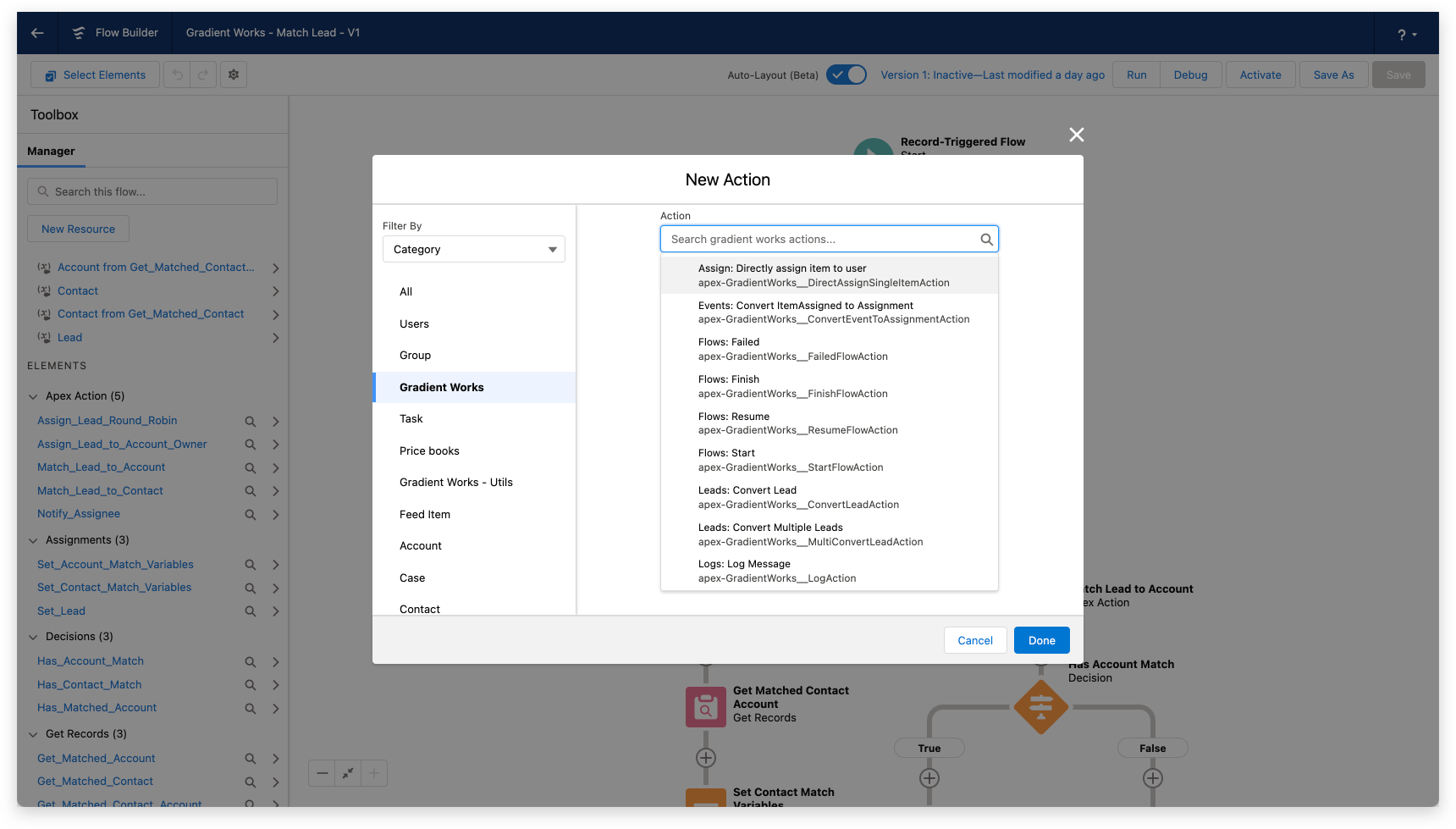Expand the Lead resource chevron
The image size is (1456, 829).
pos(275,338)
